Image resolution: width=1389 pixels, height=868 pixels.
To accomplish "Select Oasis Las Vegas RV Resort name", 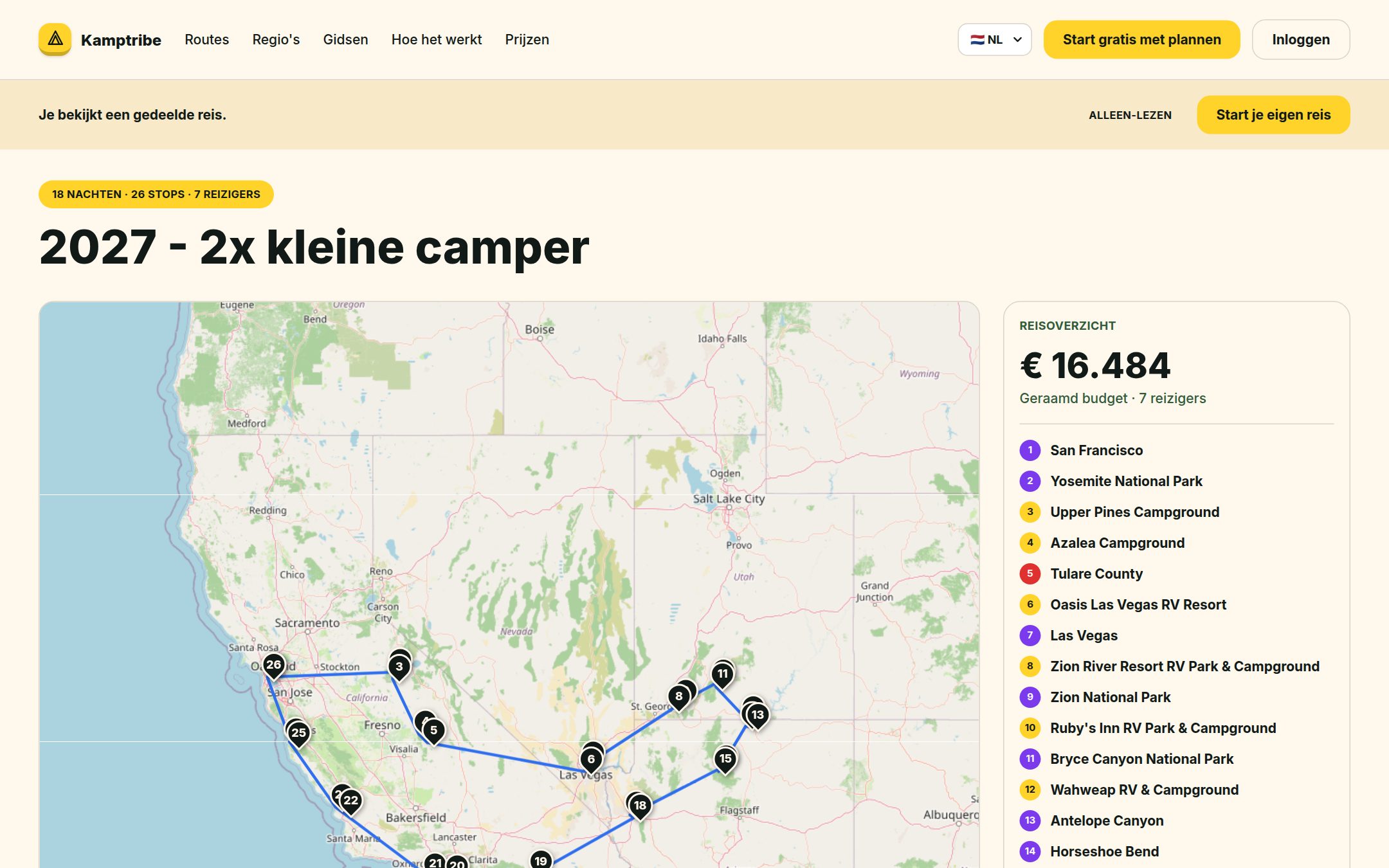I will 1138,604.
